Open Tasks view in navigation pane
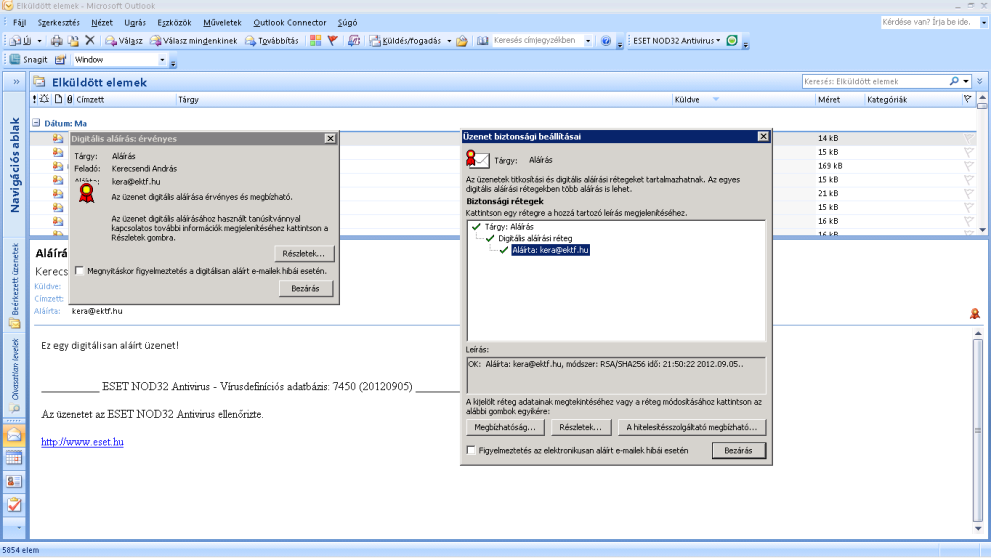Viewport: 991px width, 558px height. coord(14,505)
